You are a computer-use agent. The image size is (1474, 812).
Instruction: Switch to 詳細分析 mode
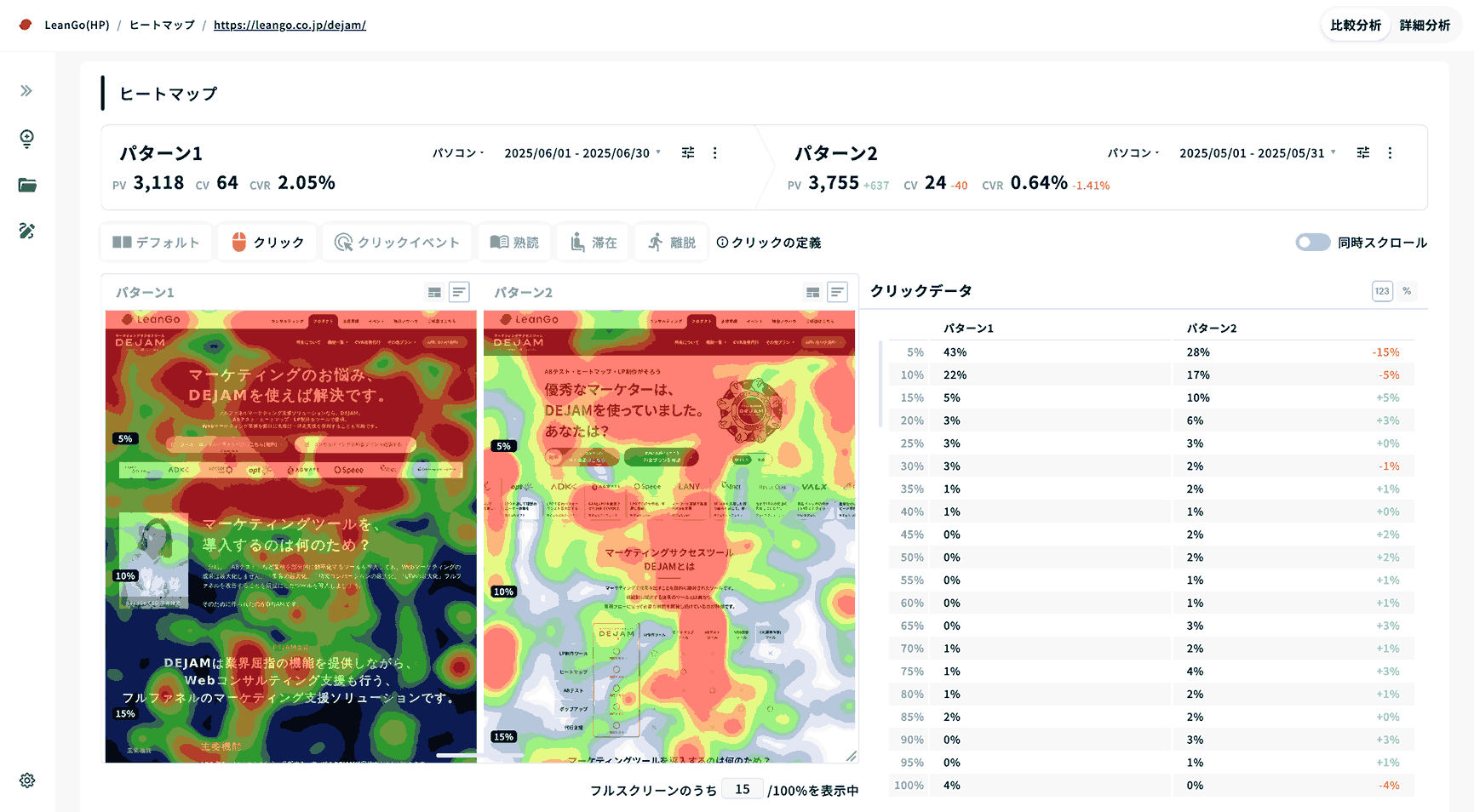point(1425,26)
